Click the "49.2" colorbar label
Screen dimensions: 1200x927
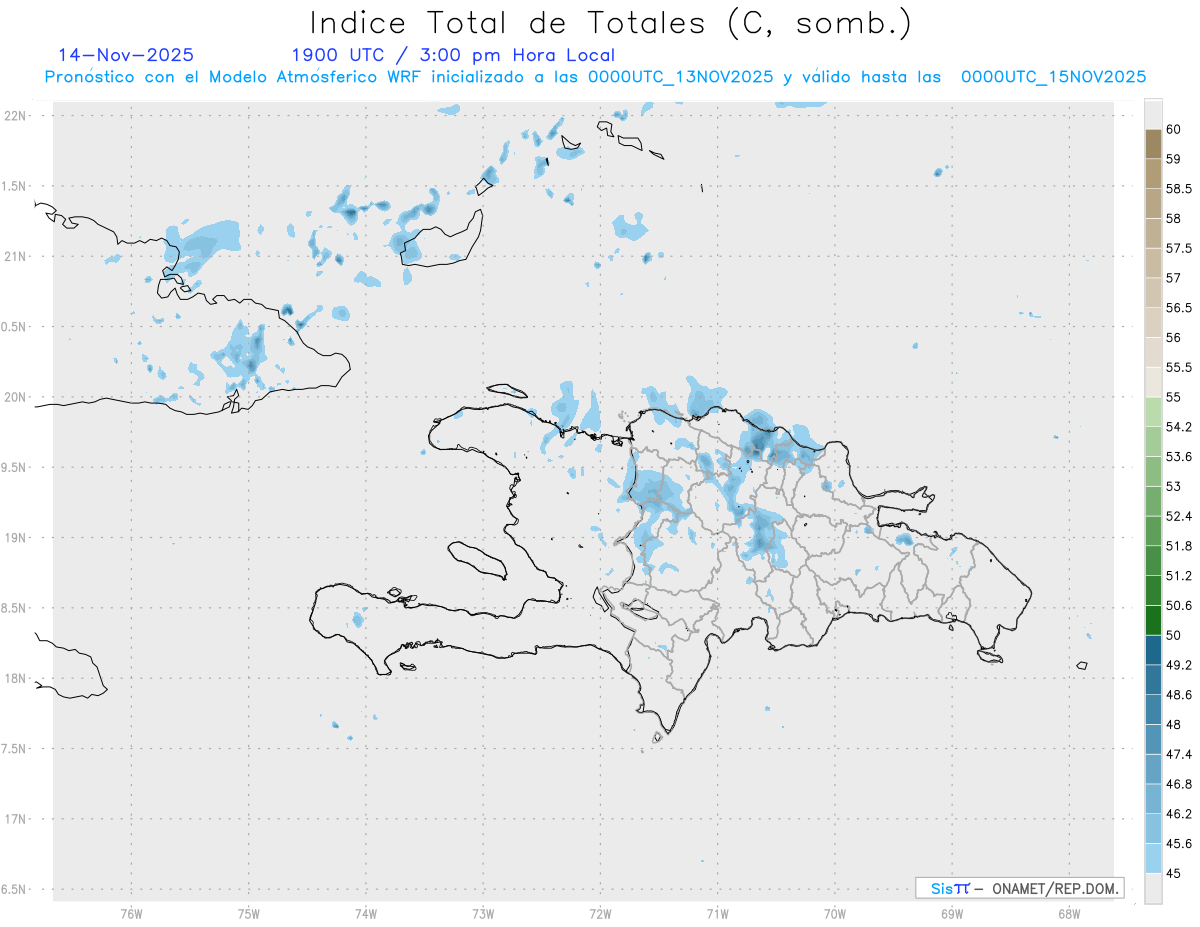click(x=1179, y=665)
